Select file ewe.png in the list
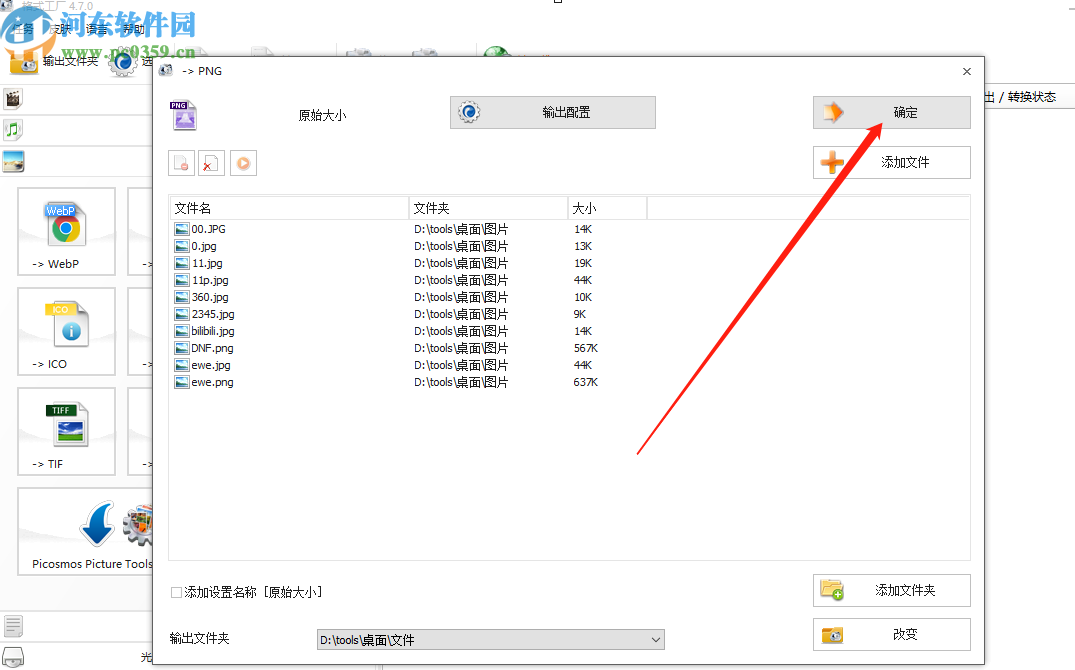Screen dimensions: 1075x670 (212, 383)
